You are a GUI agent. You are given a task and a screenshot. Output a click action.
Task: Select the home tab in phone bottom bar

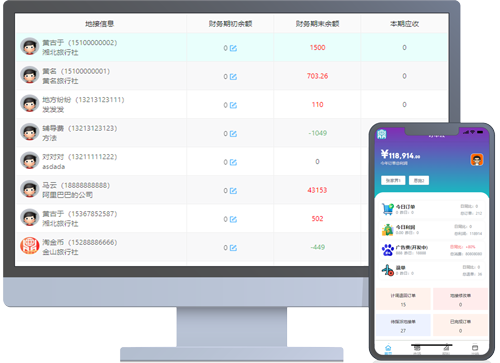[388, 350]
